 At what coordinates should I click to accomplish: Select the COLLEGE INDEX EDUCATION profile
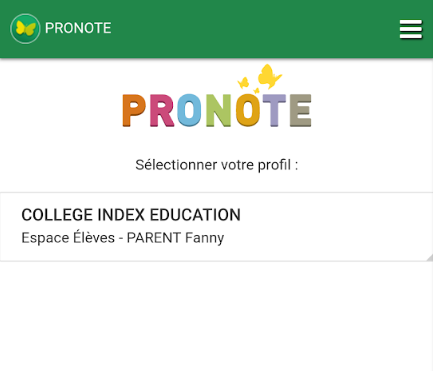tap(131, 215)
